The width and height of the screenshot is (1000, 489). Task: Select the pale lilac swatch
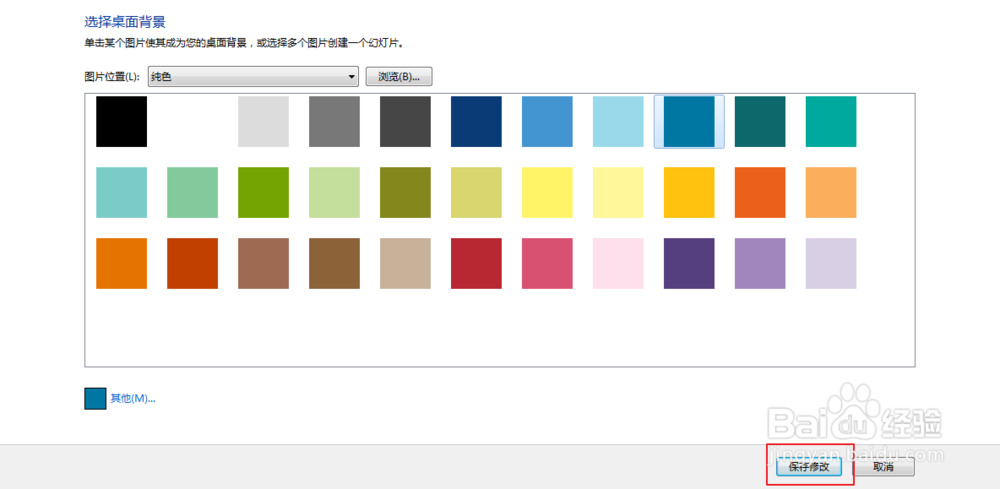click(x=831, y=263)
